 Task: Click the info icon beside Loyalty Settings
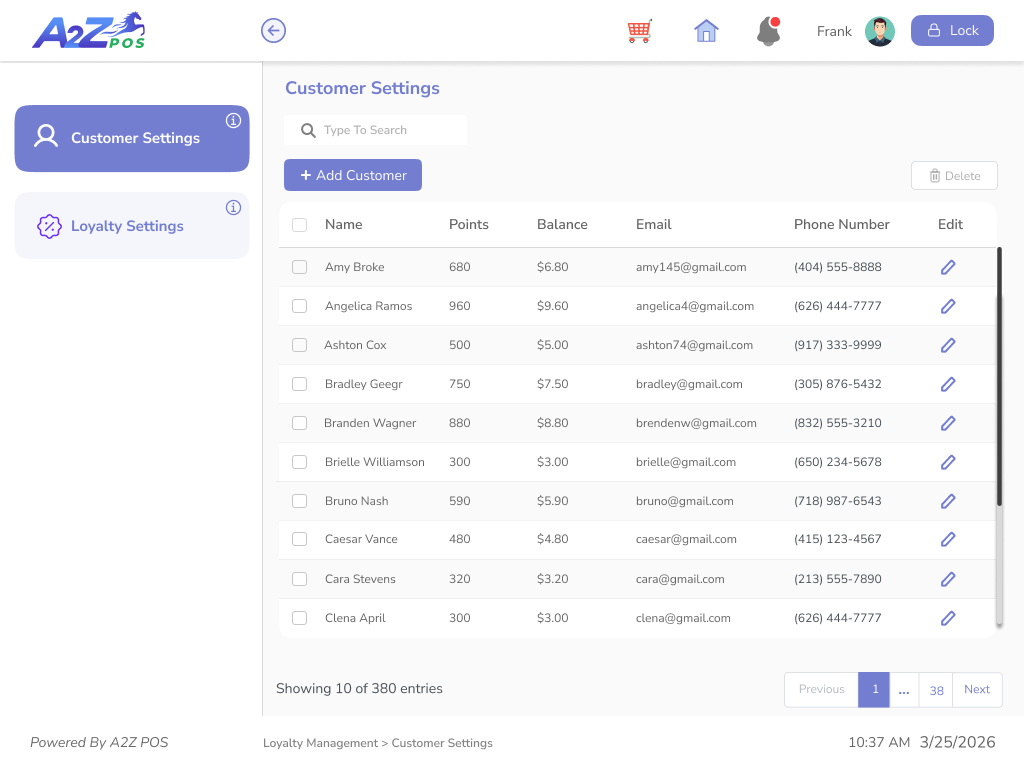pyautogui.click(x=233, y=207)
